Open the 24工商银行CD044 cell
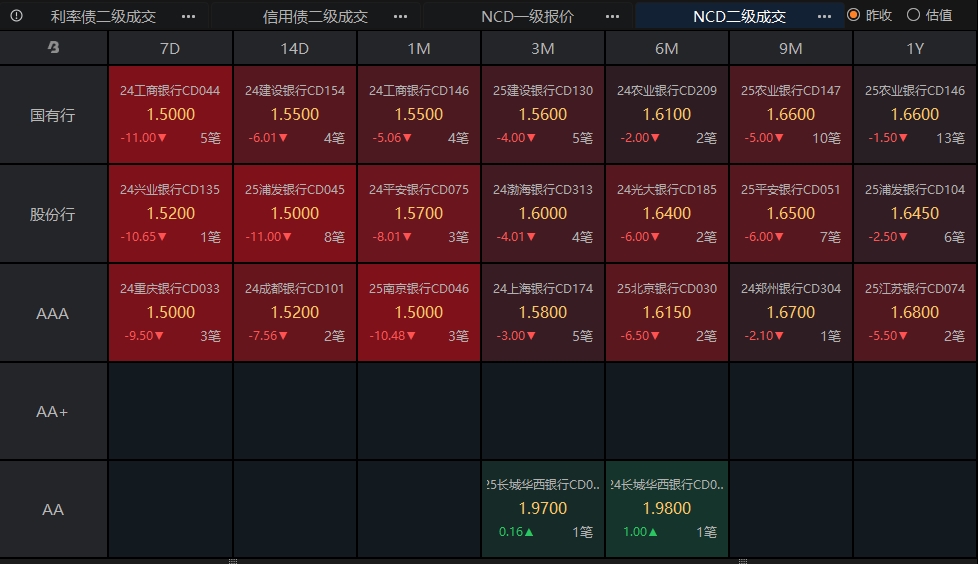The height and width of the screenshot is (564, 978). point(170,115)
